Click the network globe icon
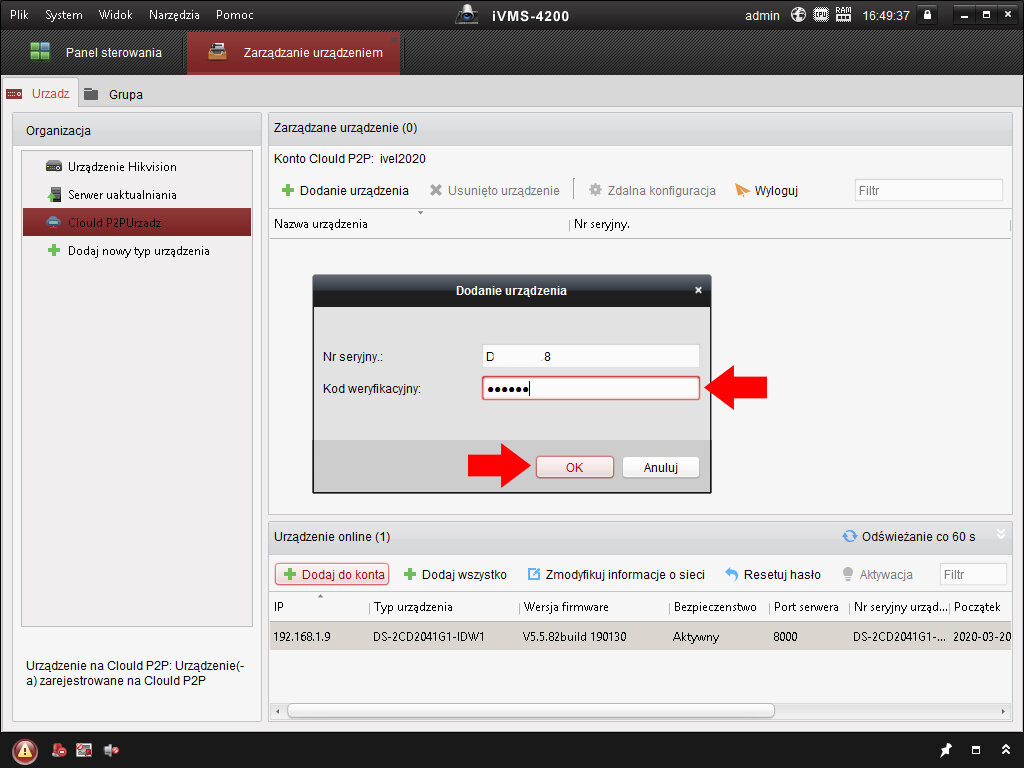 point(798,15)
